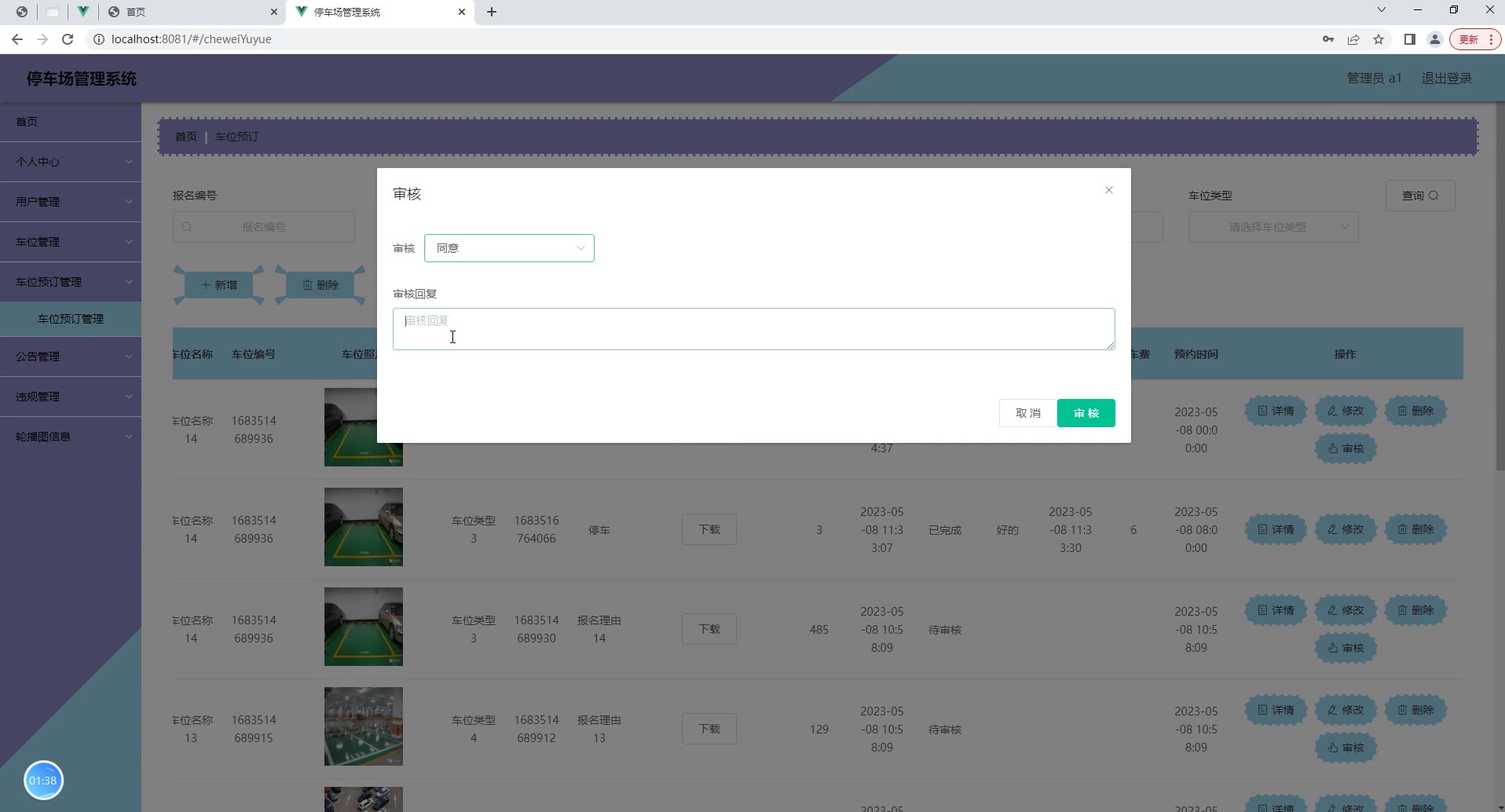
Task: Collapse the 车位预订管理 parent menu
Action: pos(71,282)
